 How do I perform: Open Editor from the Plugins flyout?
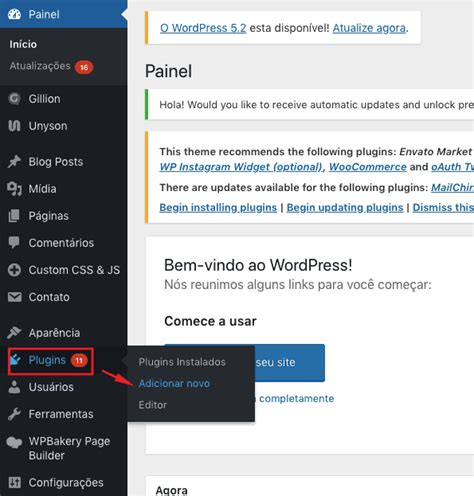pyautogui.click(x=153, y=405)
